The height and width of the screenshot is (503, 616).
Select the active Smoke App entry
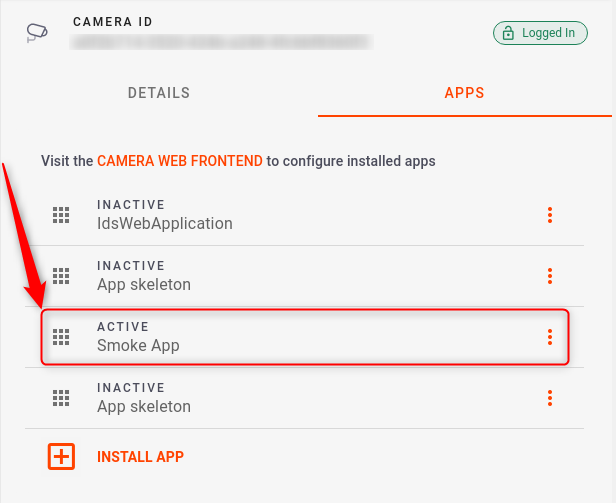pos(304,337)
